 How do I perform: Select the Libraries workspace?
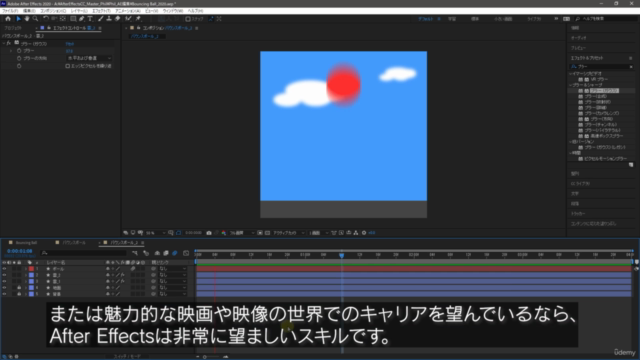[x=534, y=19]
